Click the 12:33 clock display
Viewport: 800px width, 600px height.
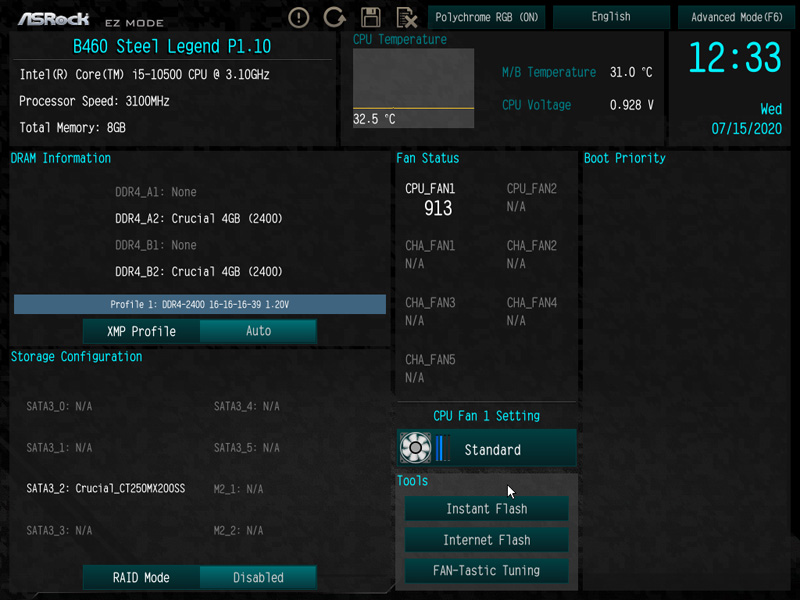click(735, 57)
